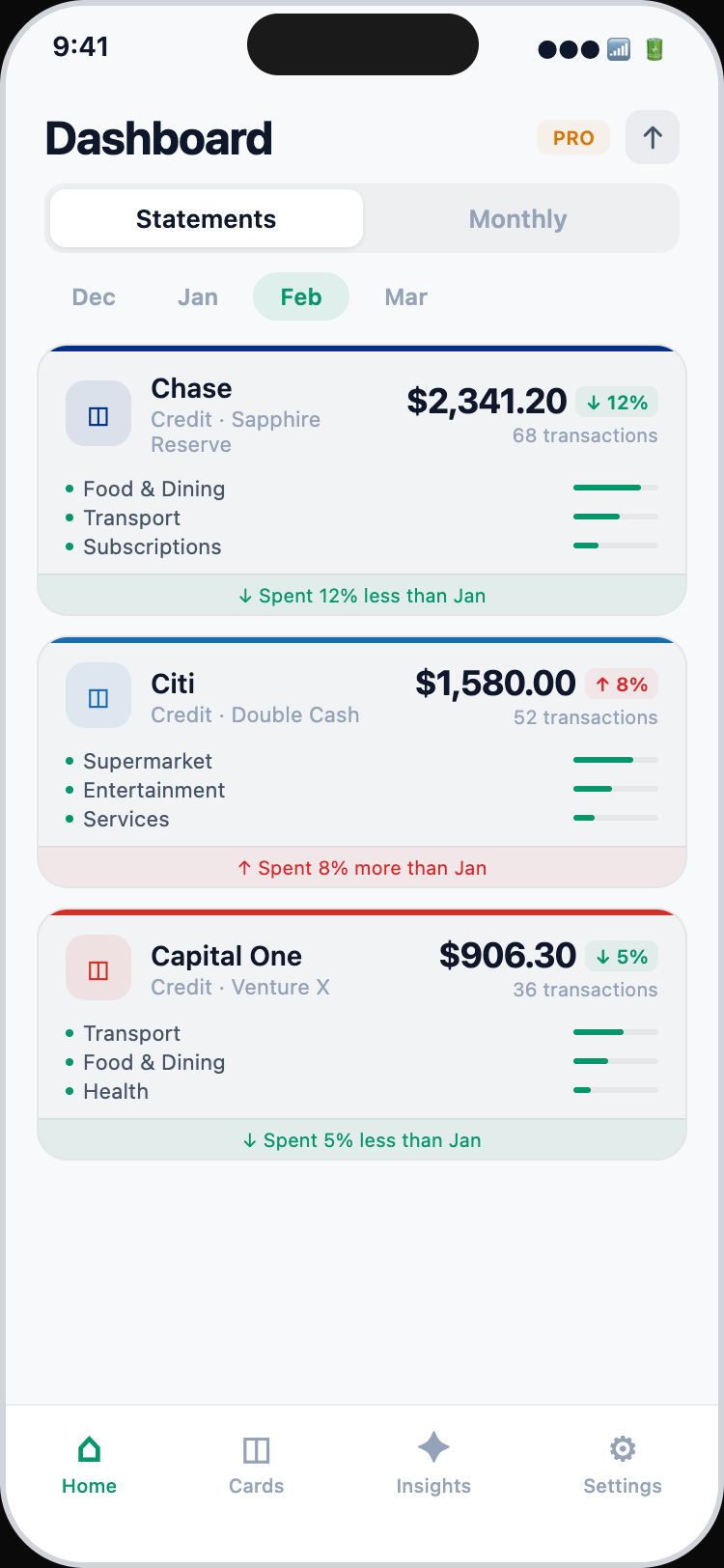Screen dimensions: 724x1568
Task: Go to Home in bottom navigation
Action: (89, 1464)
